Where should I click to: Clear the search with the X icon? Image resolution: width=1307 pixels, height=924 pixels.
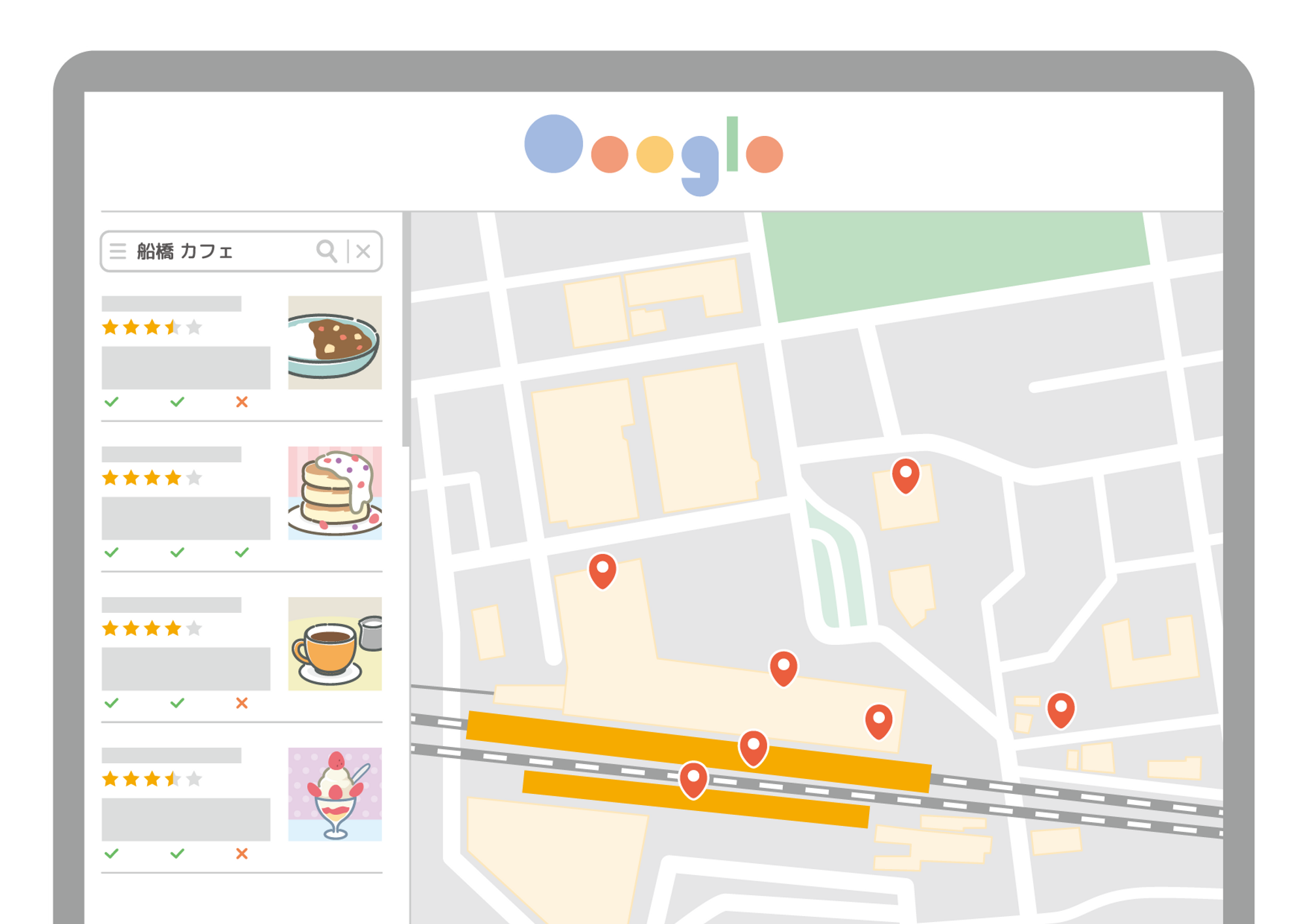point(363,251)
